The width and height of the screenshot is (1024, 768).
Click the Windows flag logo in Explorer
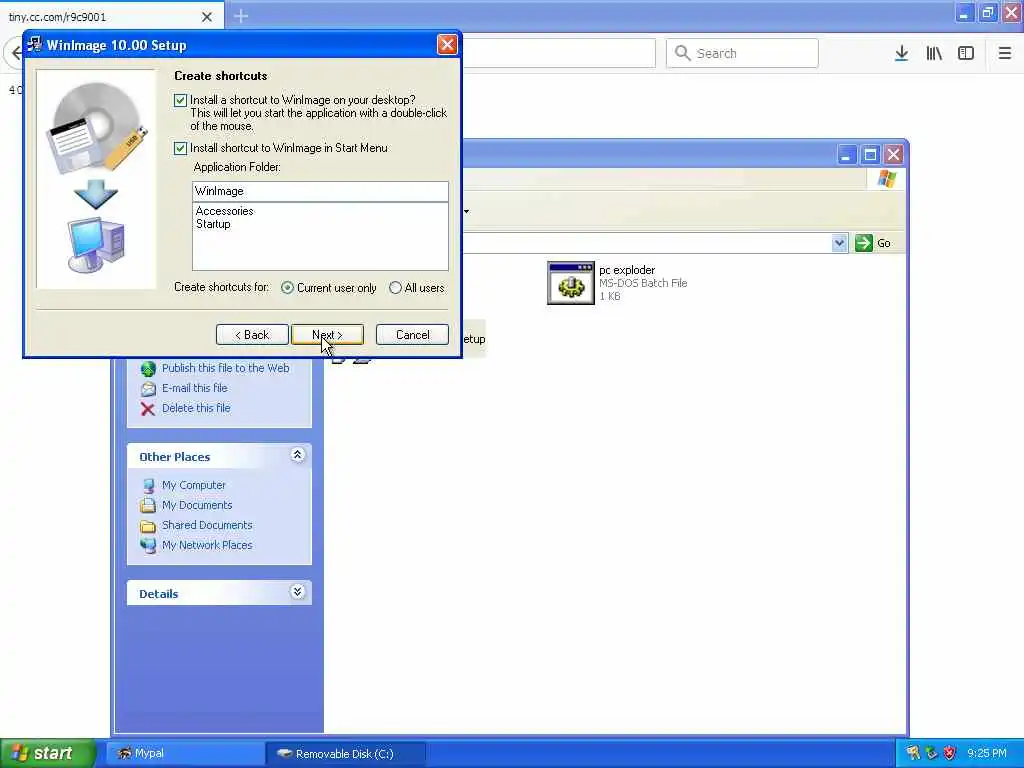point(887,178)
